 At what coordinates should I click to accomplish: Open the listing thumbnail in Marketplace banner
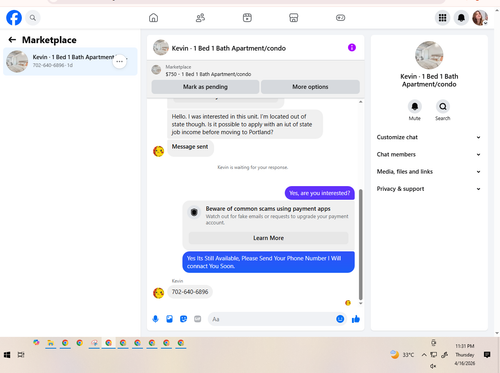point(156,70)
